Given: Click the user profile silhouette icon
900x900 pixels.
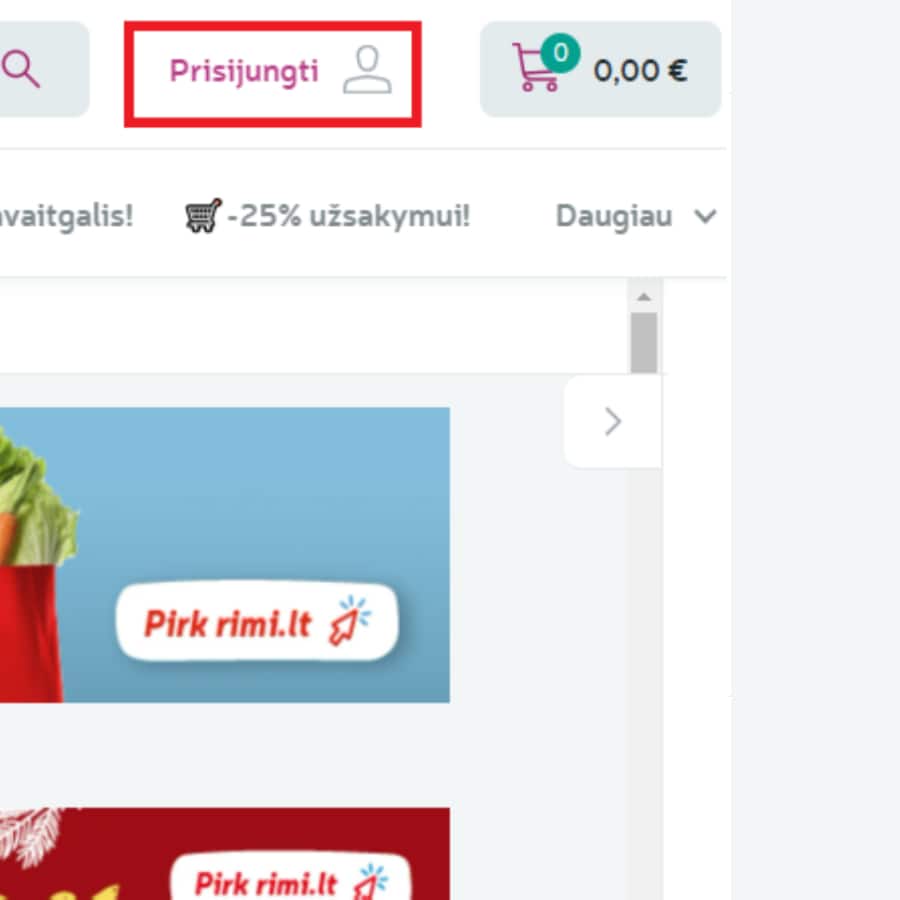Looking at the screenshot, I should [367, 71].
